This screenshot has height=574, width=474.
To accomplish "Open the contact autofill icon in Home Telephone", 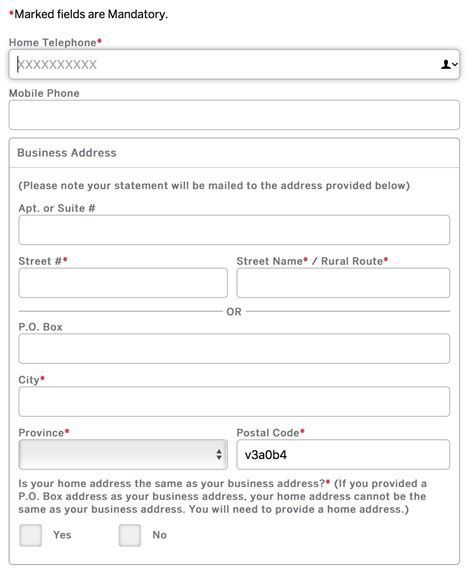I will pos(448,64).
